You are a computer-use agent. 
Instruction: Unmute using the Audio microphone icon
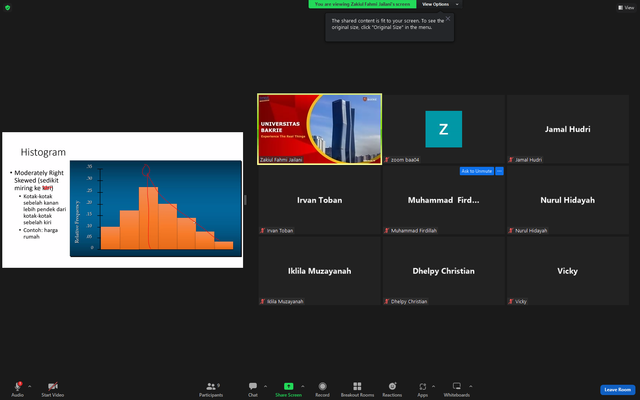coord(18,386)
